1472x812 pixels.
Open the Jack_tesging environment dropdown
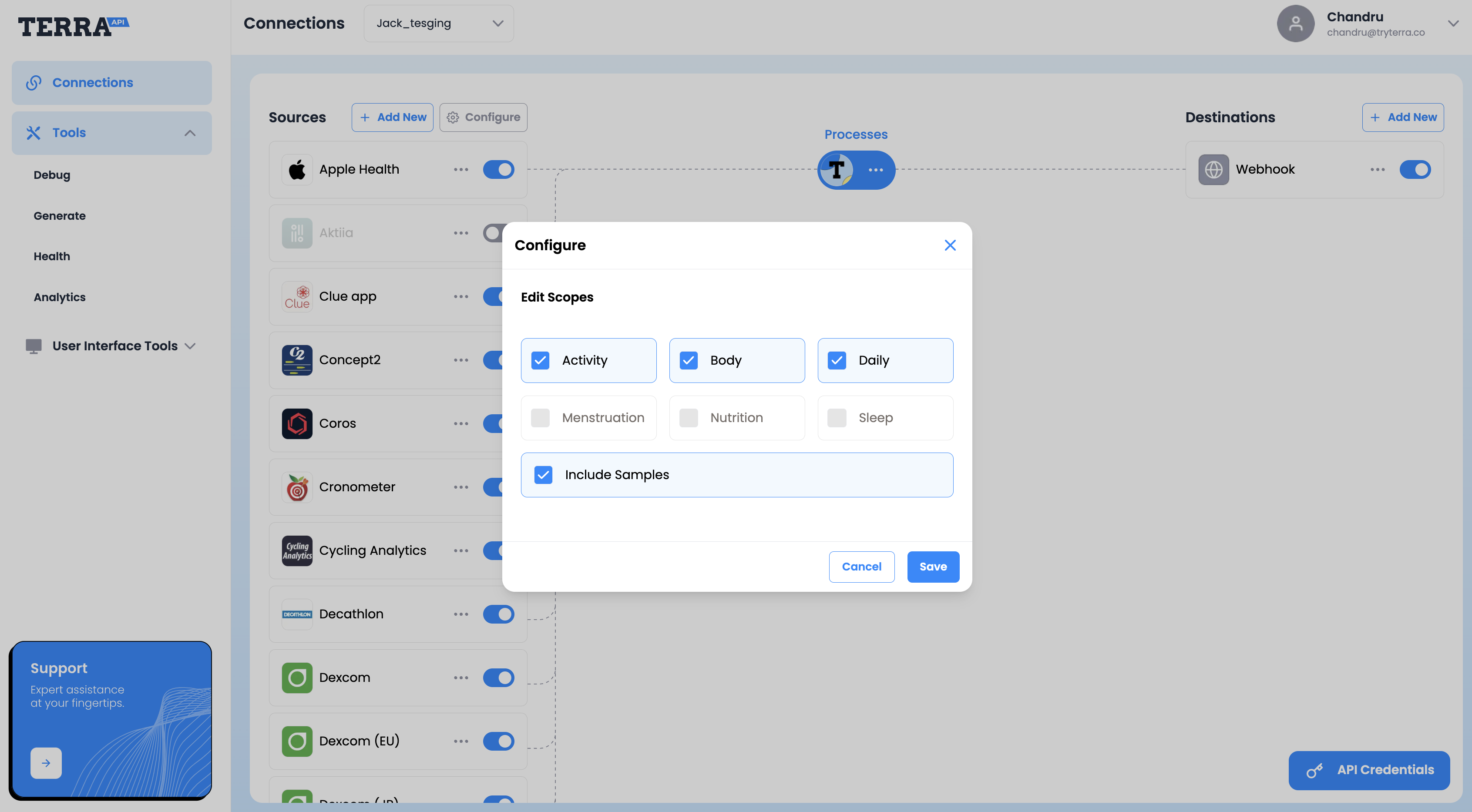(438, 23)
